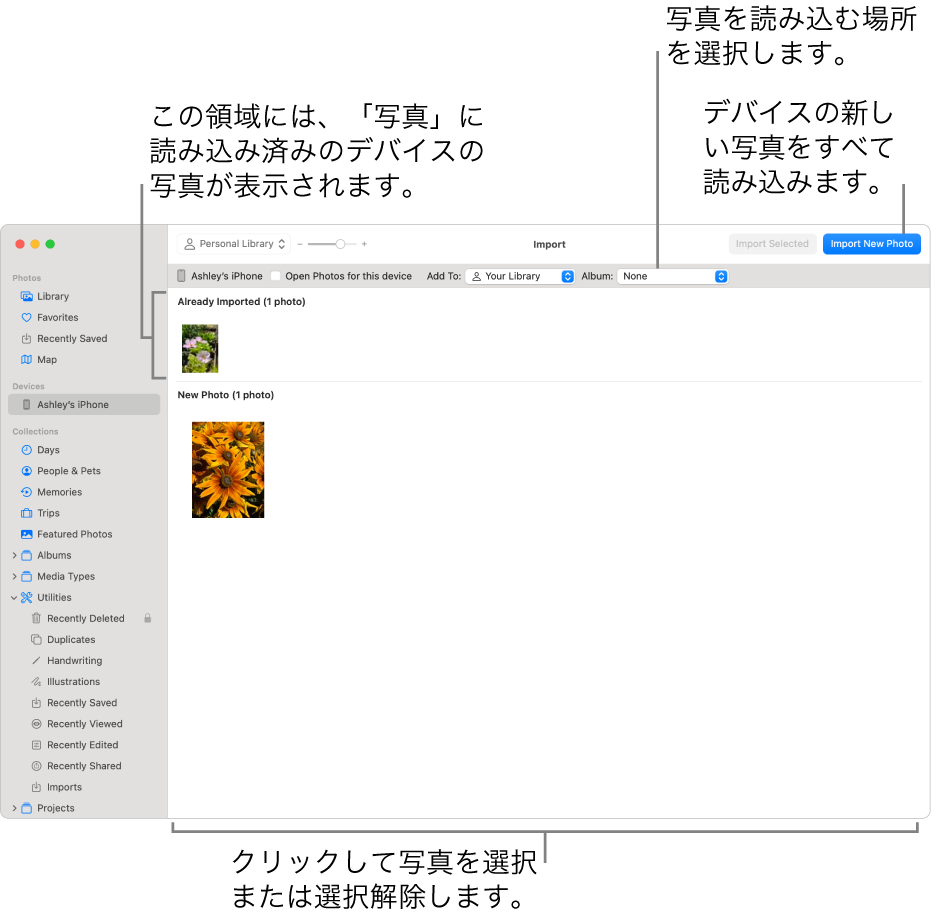Select the People & Pets icon
Screen dimensions: 936x918
click(x=26, y=472)
